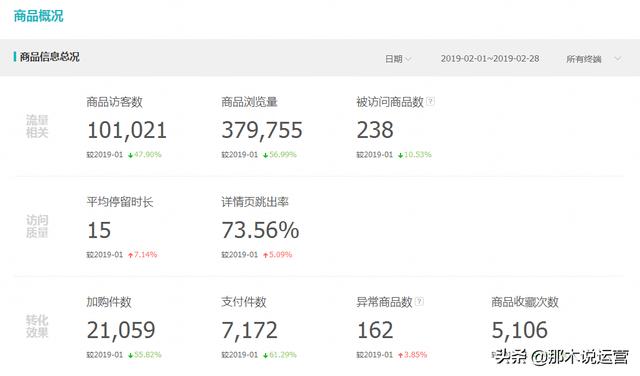
Task: Click the 10.53% decrease under 被访问商品数
Action: coord(415,155)
